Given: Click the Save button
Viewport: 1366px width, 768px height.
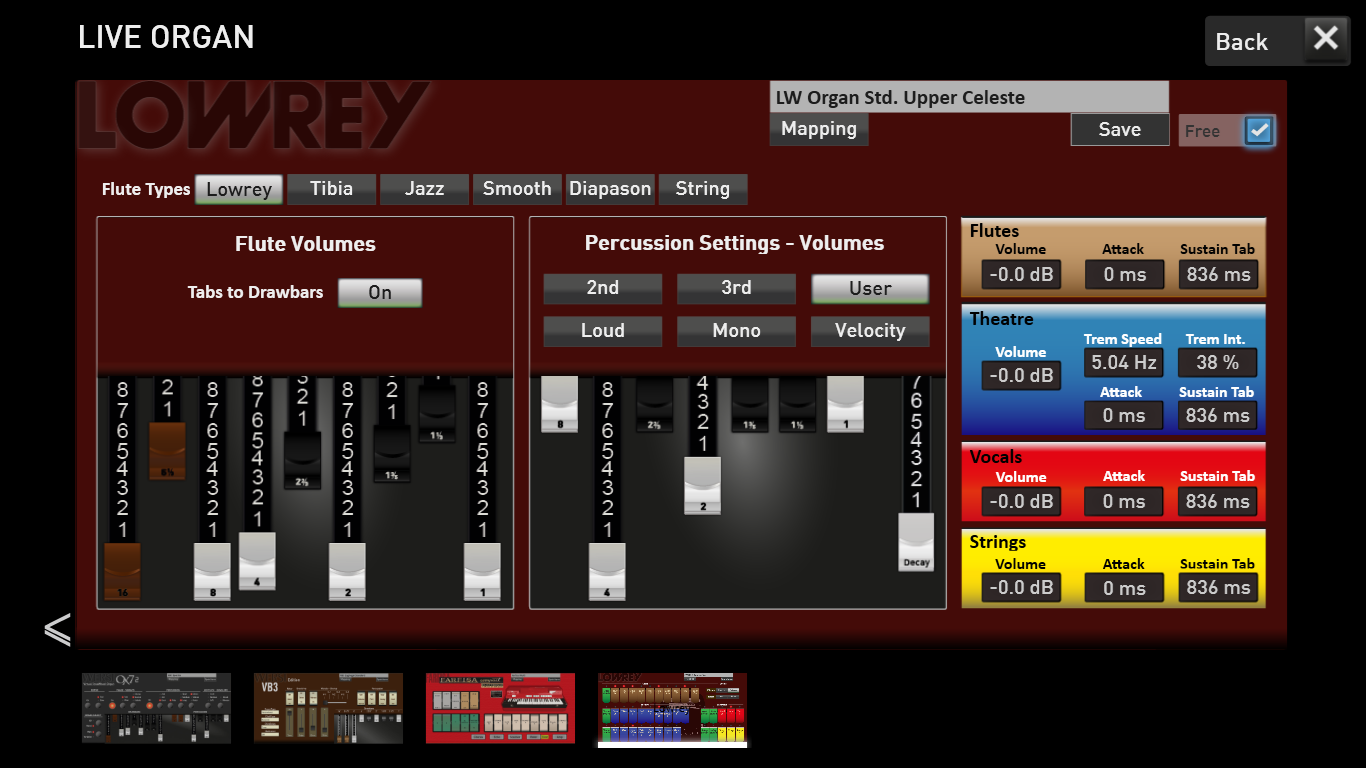Looking at the screenshot, I should (1120, 130).
